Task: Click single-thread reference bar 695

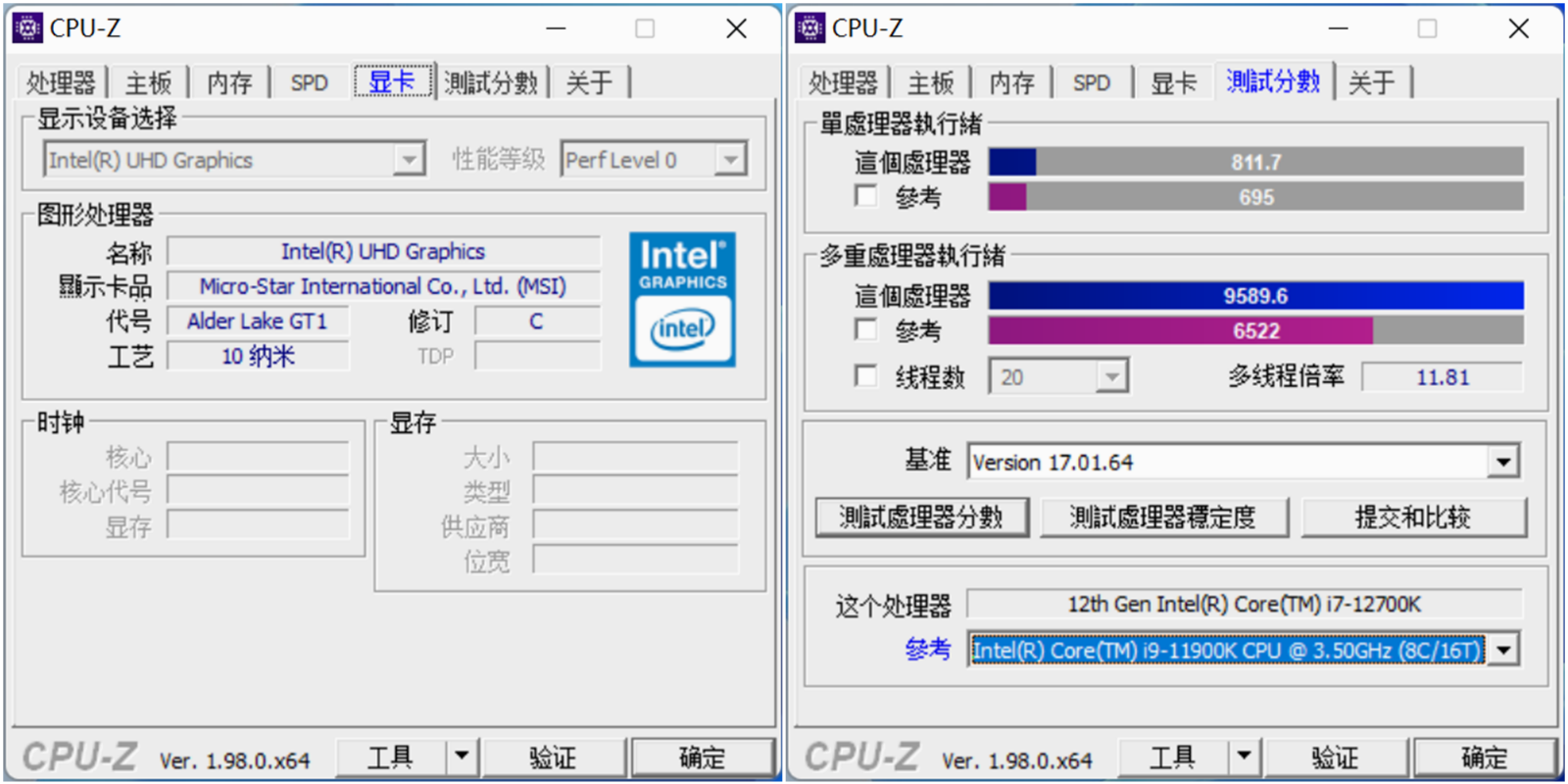Action: tap(1256, 197)
